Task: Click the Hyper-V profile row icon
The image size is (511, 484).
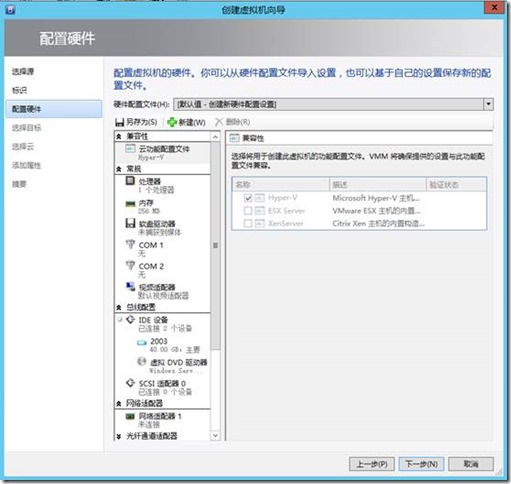Action: 260,198
